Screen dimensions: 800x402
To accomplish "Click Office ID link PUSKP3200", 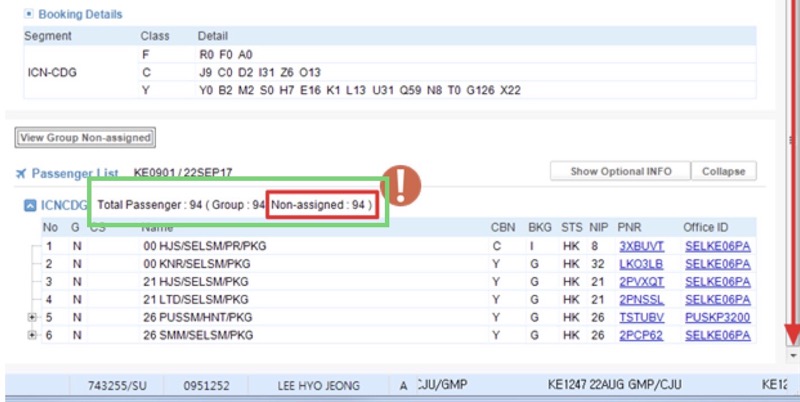I will (x=717, y=318).
